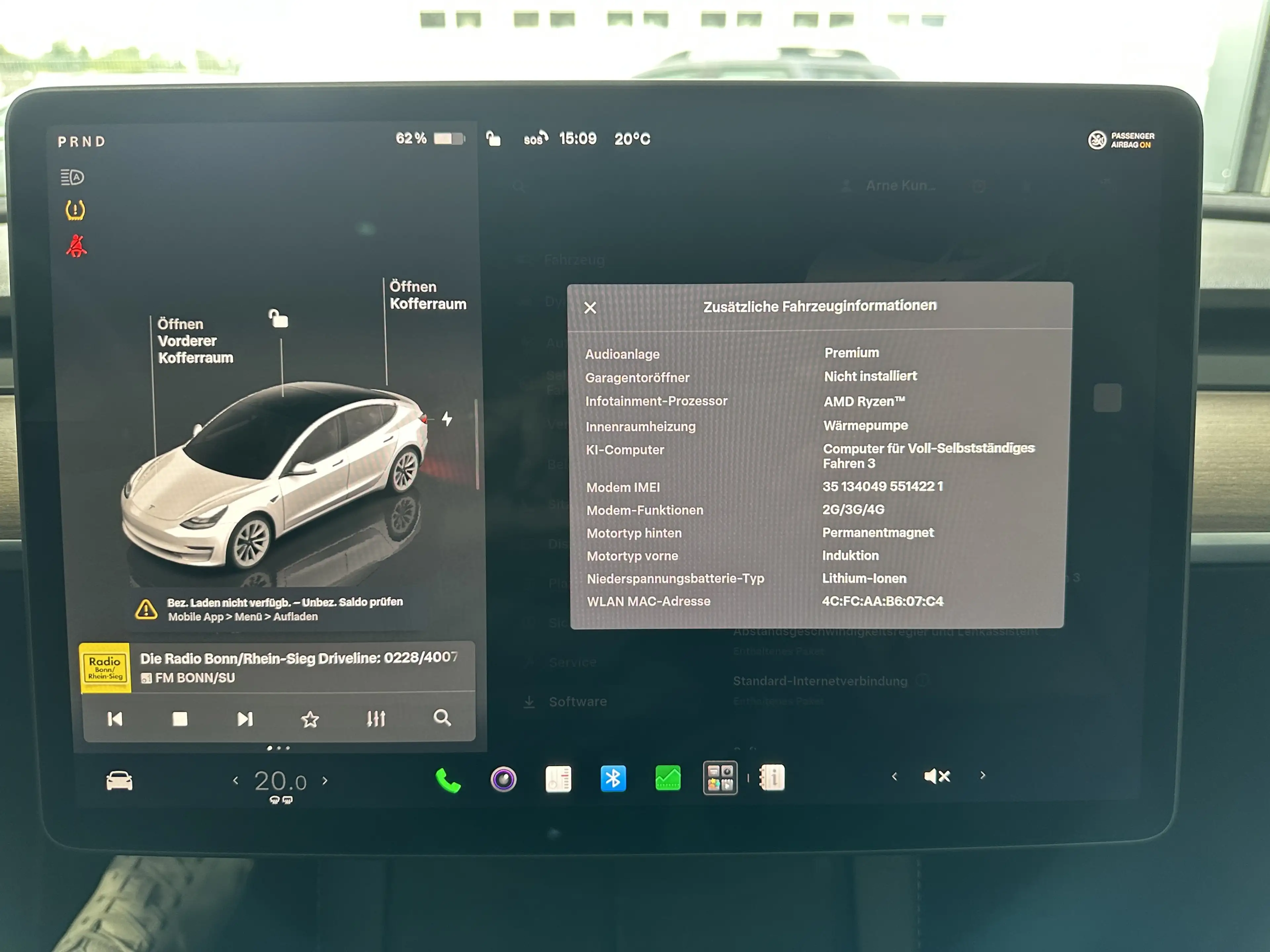Tap the charge port lightning bolt icon

[447, 418]
